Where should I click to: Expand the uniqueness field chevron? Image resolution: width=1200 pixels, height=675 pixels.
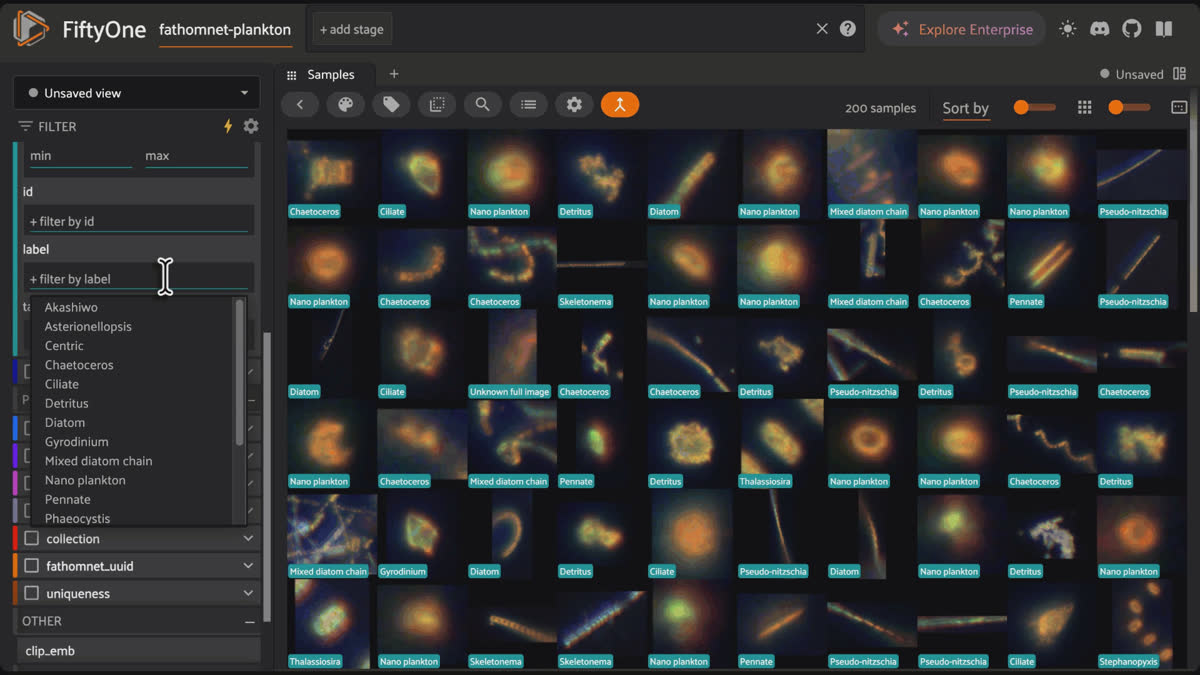[x=248, y=593]
